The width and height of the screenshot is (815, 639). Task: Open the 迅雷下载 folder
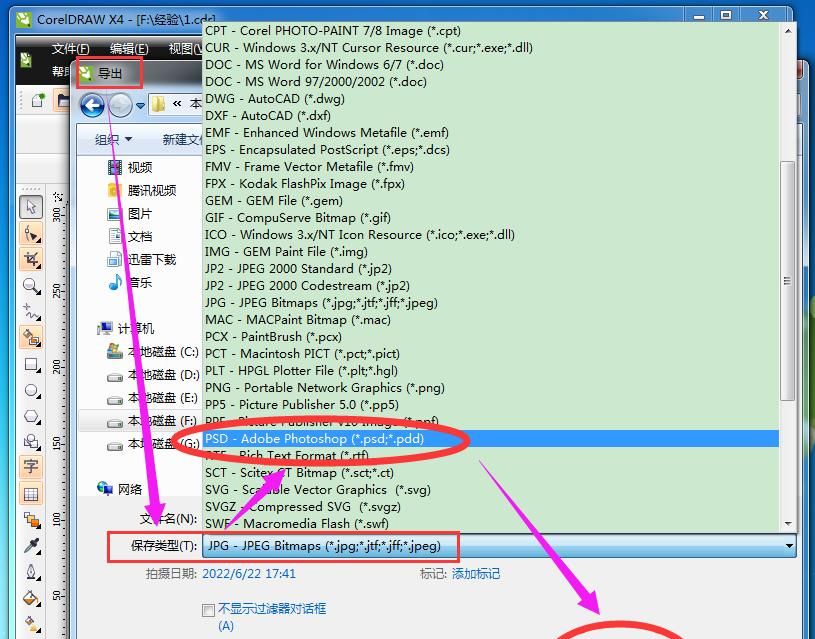point(141,259)
